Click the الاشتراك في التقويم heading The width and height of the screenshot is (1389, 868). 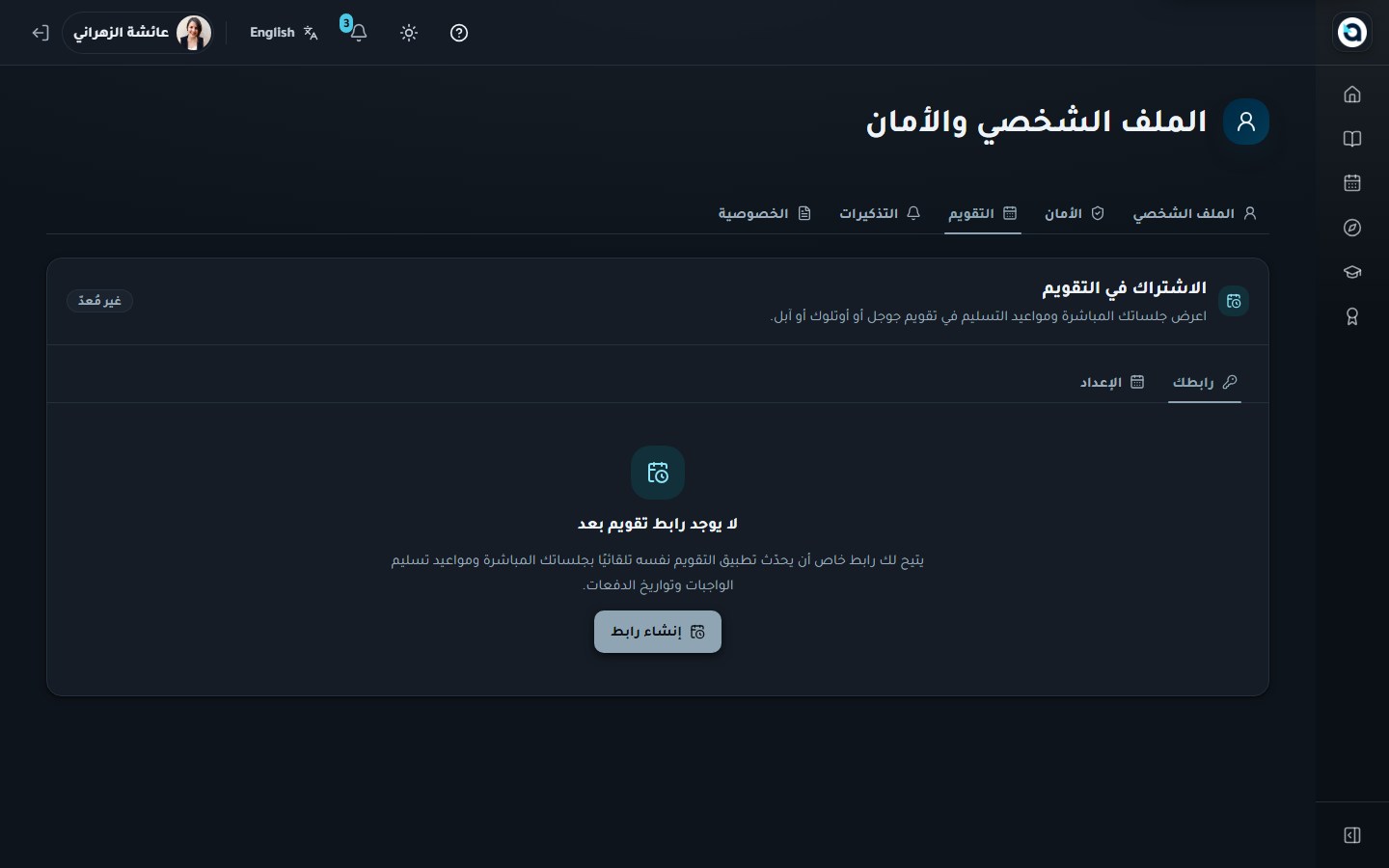1124,288
